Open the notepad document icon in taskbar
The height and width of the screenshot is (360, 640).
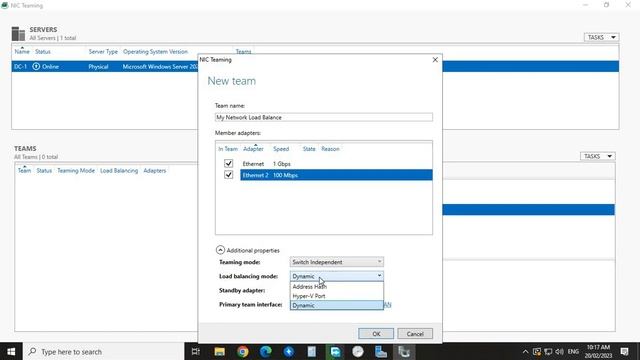(x=312, y=351)
